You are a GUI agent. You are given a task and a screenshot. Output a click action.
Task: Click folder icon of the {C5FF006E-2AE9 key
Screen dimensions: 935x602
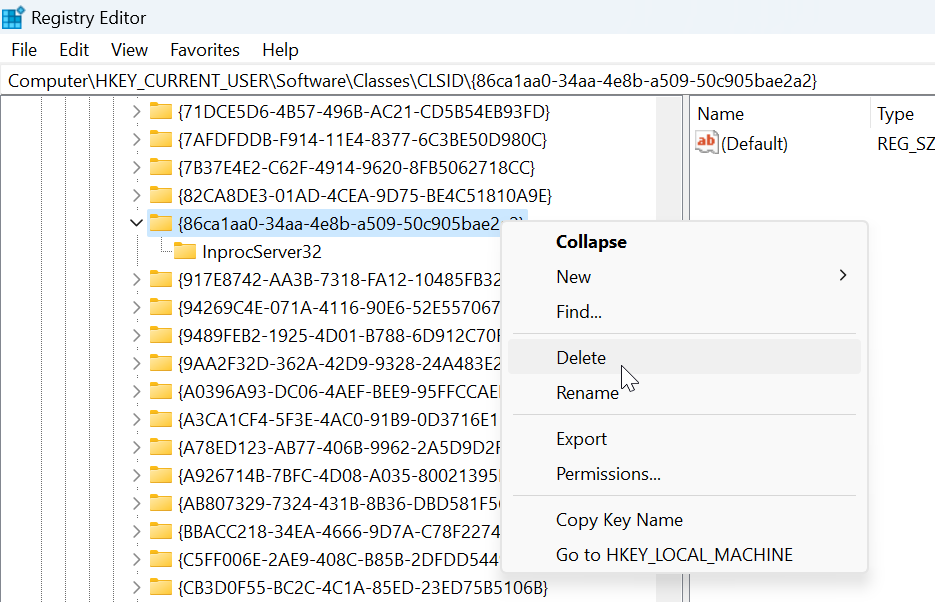click(160, 559)
